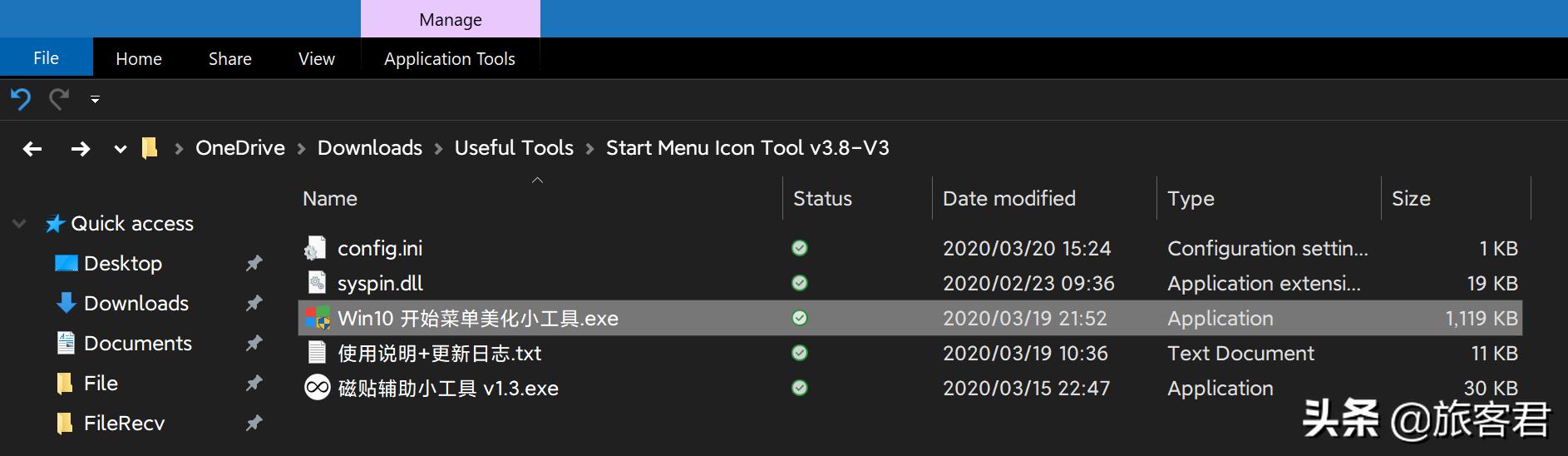The image size is (1568, 456).
Task: Open the View ribbon tab
Action: [x=317, y=59]
